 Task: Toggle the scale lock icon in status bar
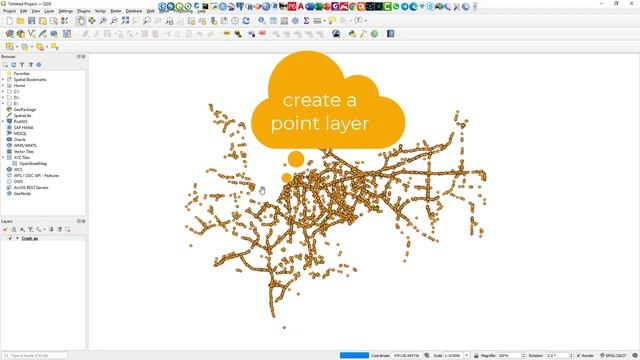(x=476, y=356)
